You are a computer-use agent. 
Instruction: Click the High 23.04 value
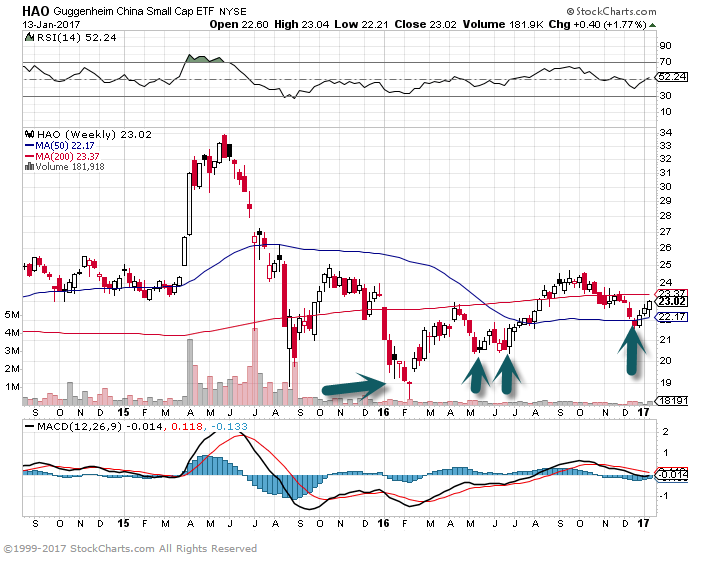pyautogui.click(x=302, y=25)
